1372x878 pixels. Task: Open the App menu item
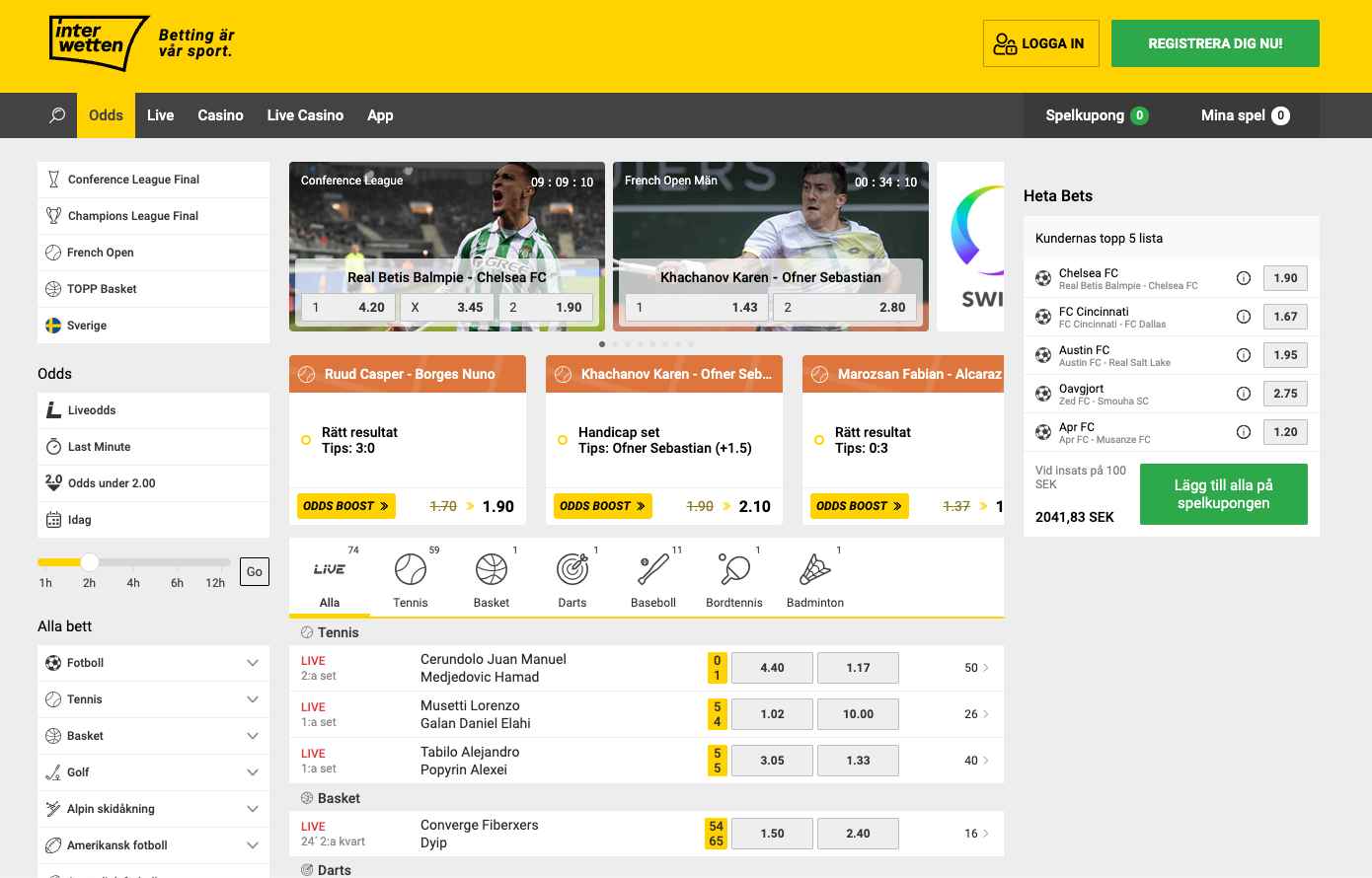(x=380, y=115)
